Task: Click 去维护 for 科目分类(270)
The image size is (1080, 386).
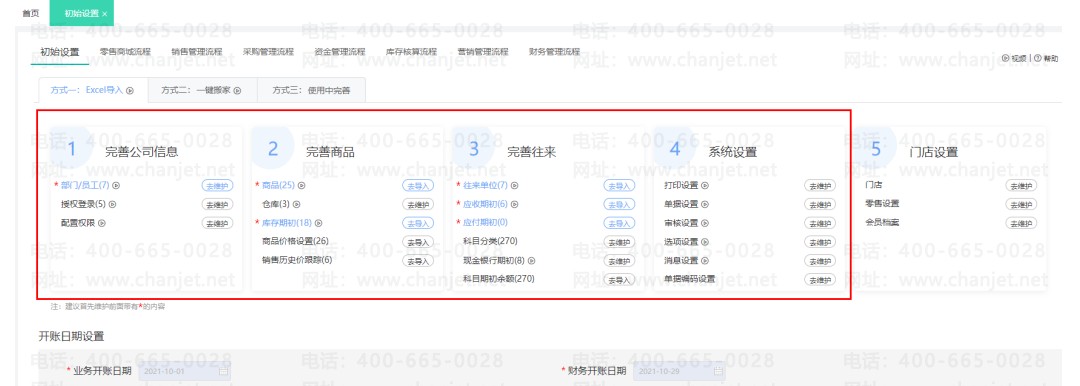Action: point(619,242)
